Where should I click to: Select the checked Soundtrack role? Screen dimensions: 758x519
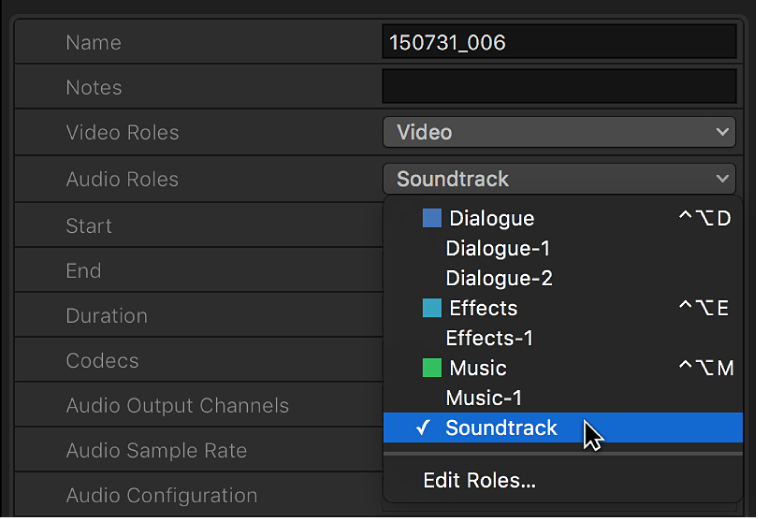tap(501, 428)
